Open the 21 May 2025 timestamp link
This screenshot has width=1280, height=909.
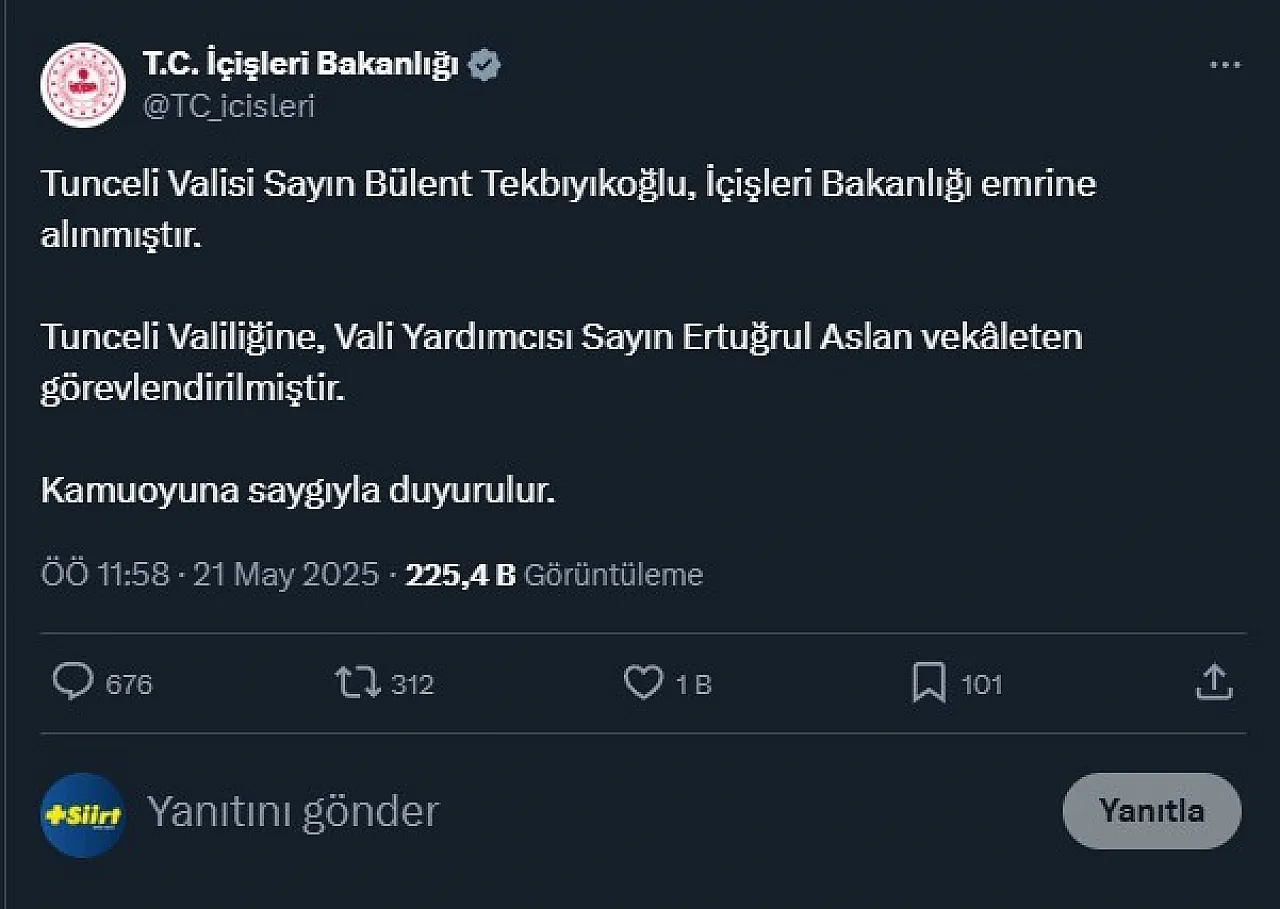(x=285, y=574)
